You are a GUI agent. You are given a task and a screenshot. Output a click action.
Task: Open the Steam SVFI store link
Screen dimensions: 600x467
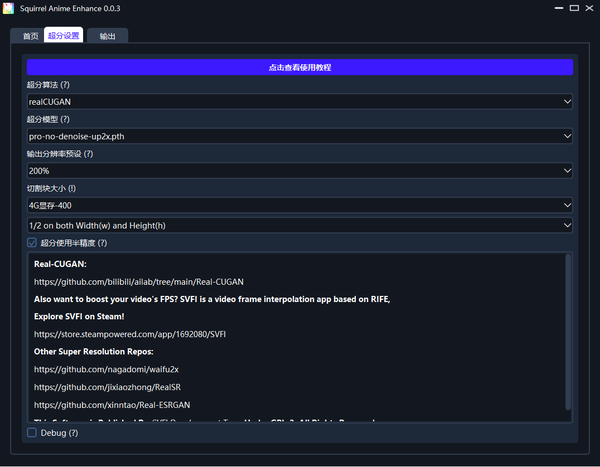[130, 334]
